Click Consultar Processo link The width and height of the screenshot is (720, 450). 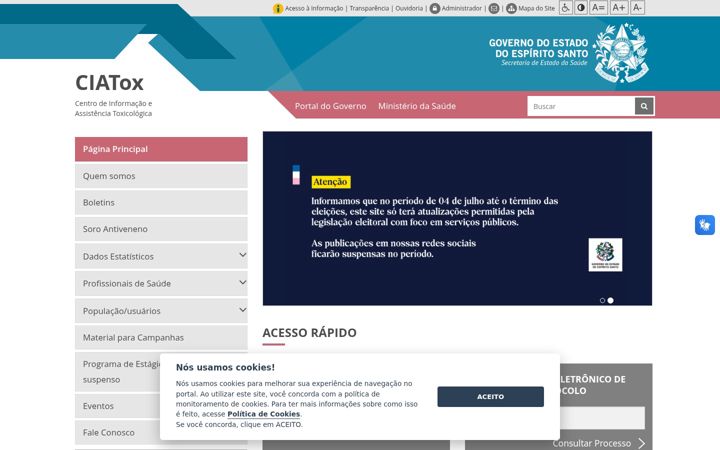click(x=591, y=443)
